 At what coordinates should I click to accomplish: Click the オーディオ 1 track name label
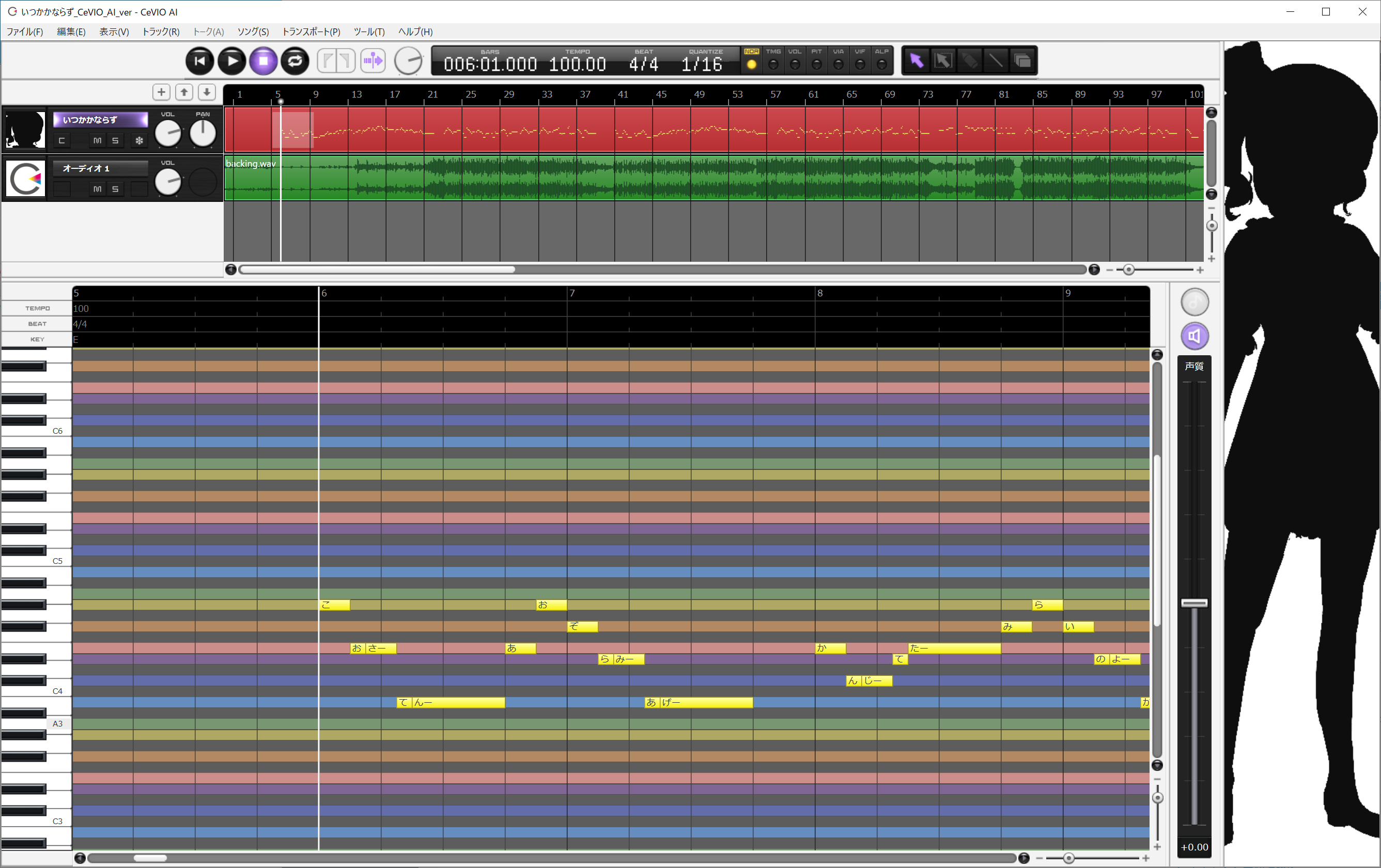pyautogui.click(x=100, y=168)
